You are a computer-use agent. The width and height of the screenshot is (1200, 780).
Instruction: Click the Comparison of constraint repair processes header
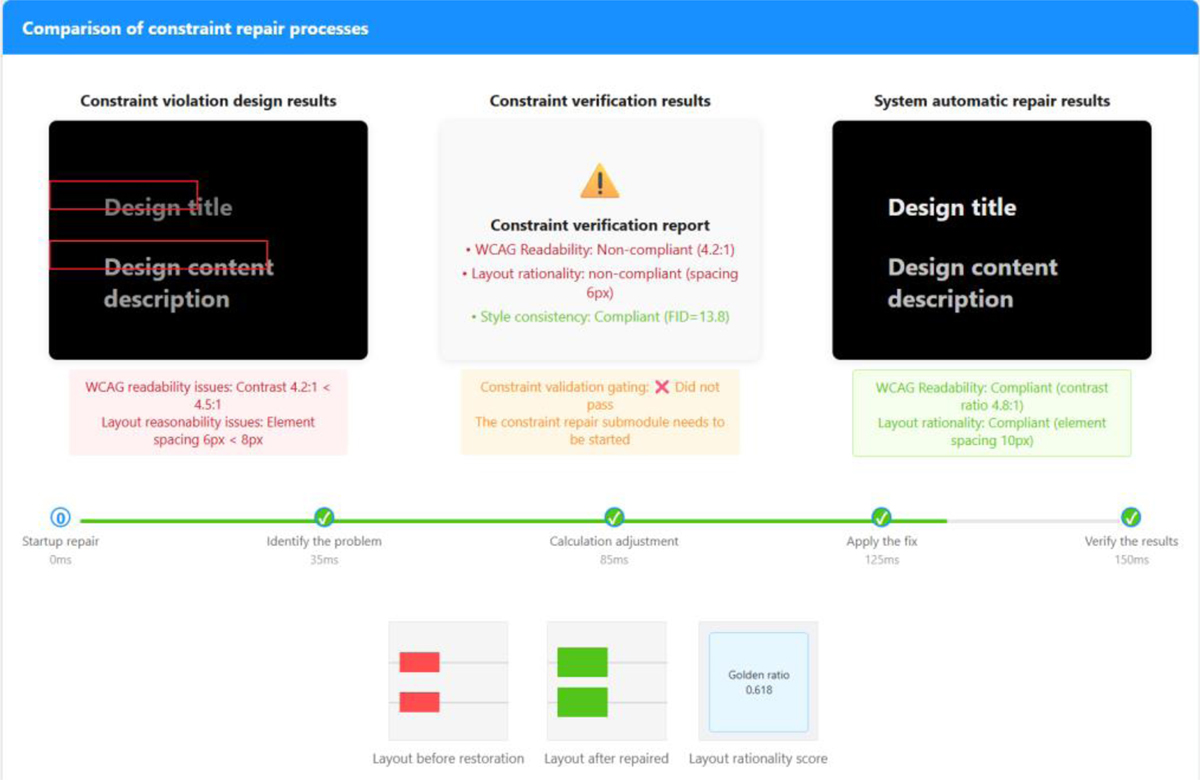click(x=196, y=28)
